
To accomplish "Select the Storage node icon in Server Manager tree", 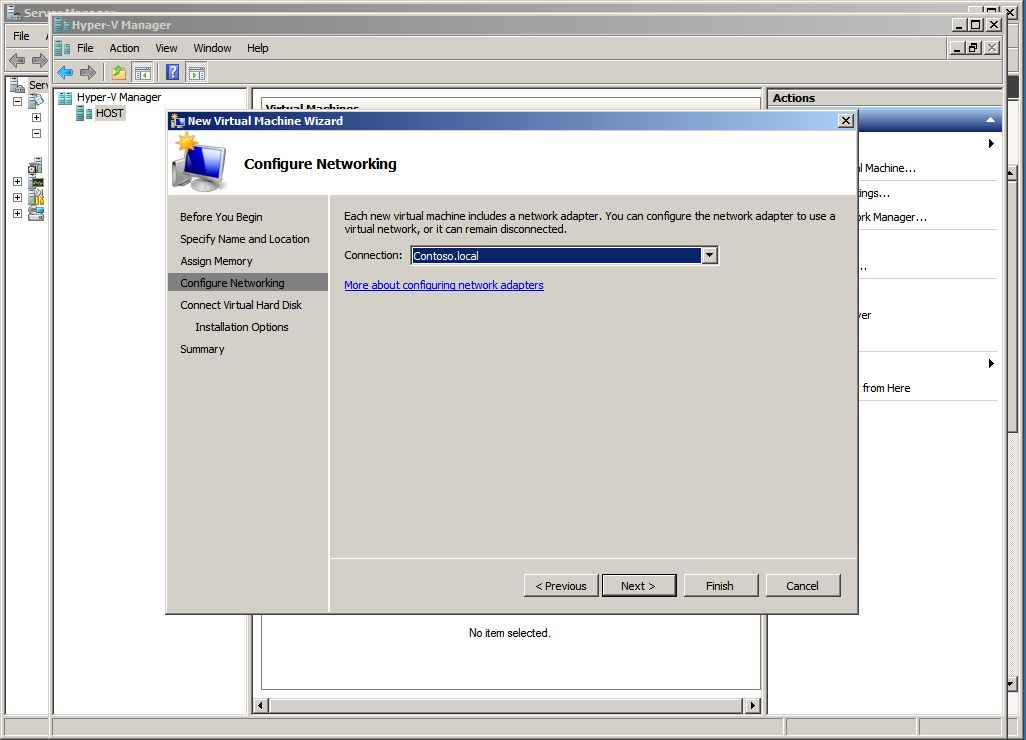I will (x=37, y=213).
